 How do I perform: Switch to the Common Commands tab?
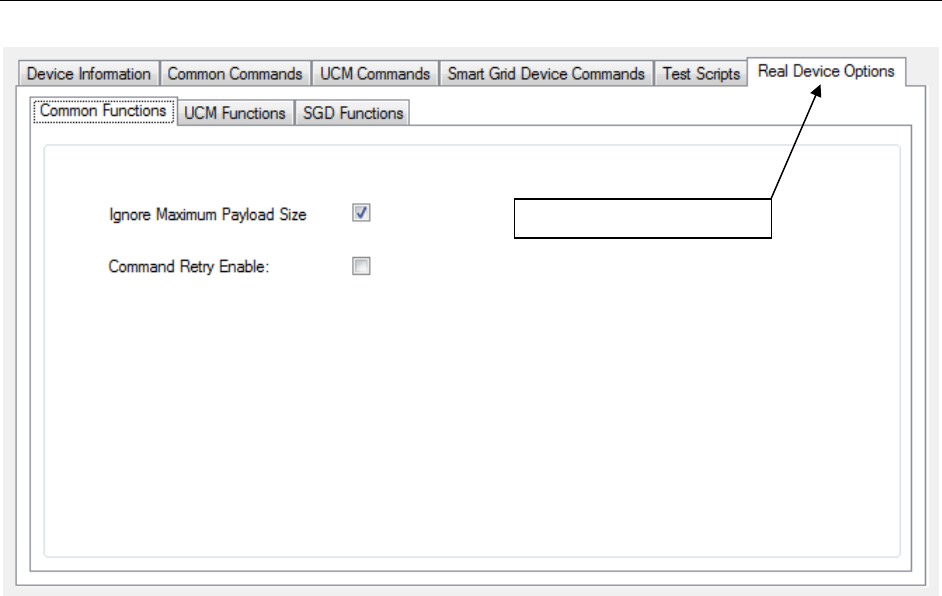click(x=235, y=74)
